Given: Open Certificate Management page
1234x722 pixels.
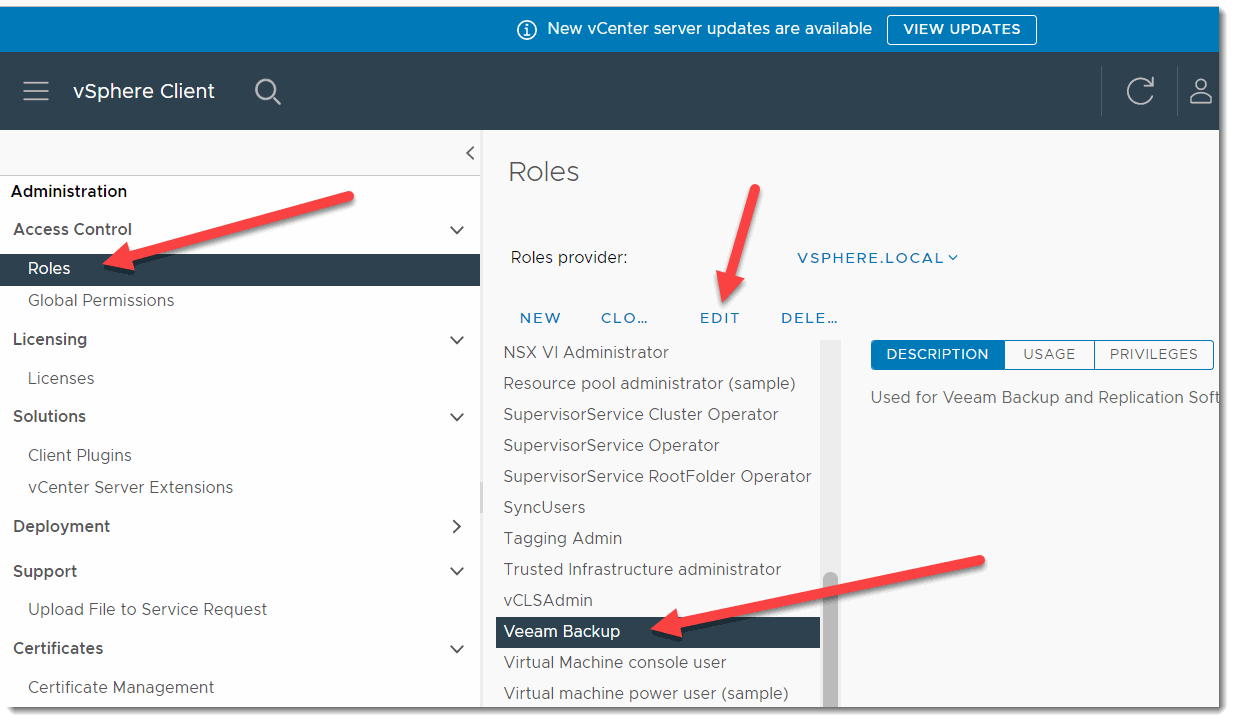Looking at the screenshot, I should click(121, 687).
